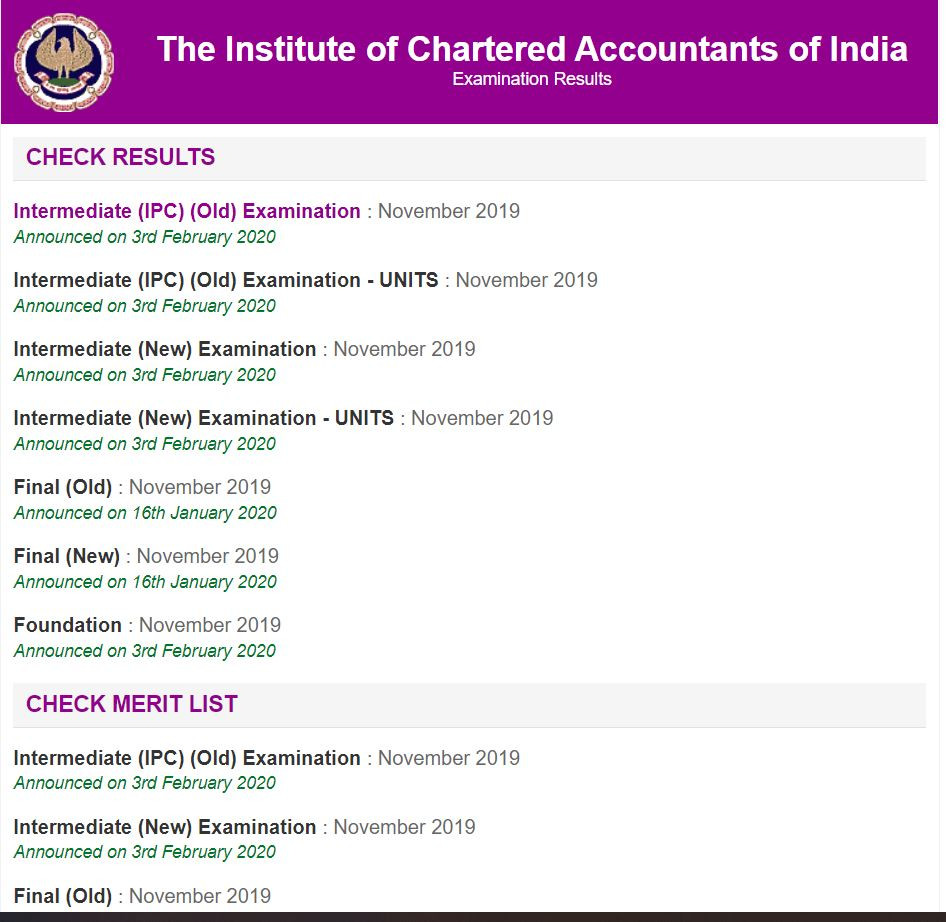Open Final (Old) link under Merit List
Viewport: 946px width, 922px height.
click(x=63, y=896)
